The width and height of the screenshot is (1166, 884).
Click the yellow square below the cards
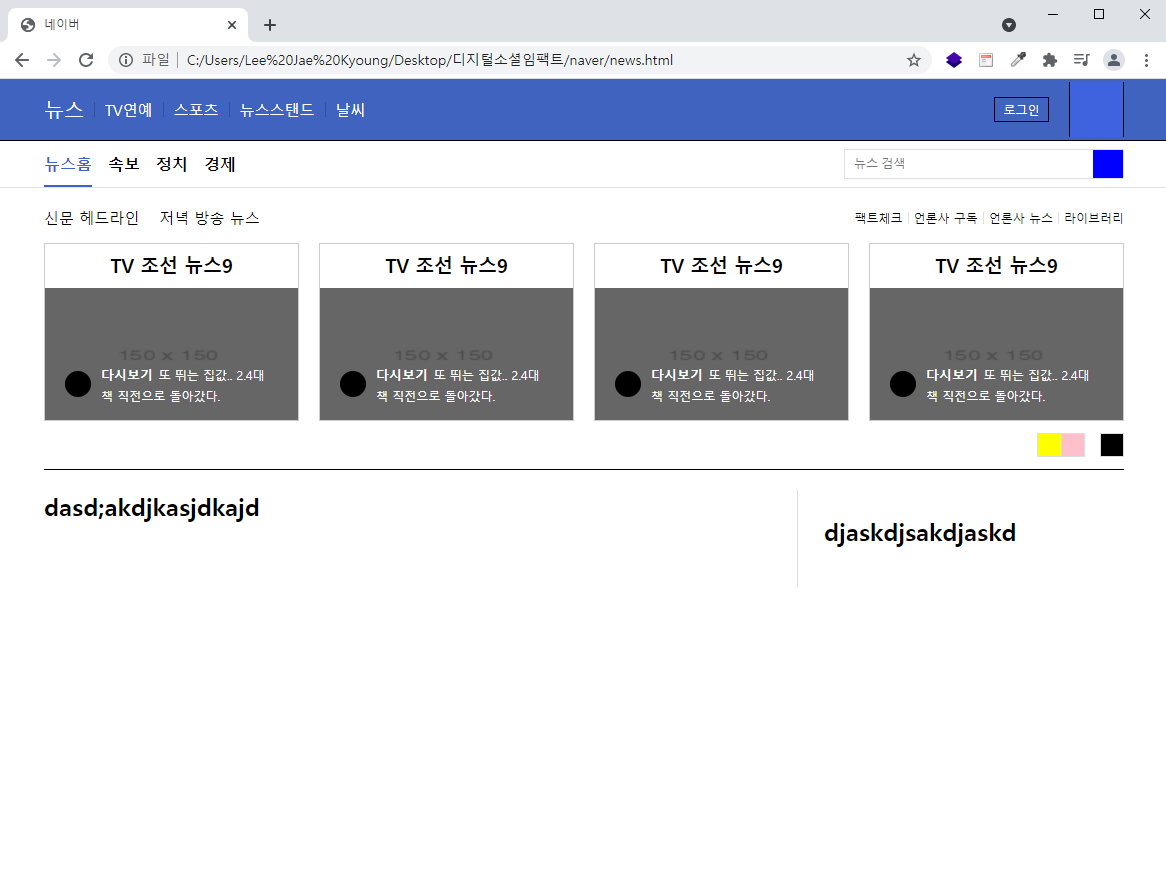click(1049, 445)
